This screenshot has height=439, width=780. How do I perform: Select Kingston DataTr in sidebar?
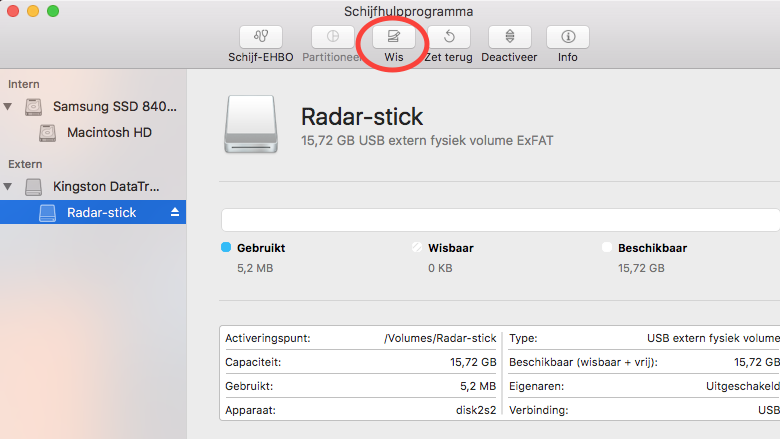pos(106,186)
